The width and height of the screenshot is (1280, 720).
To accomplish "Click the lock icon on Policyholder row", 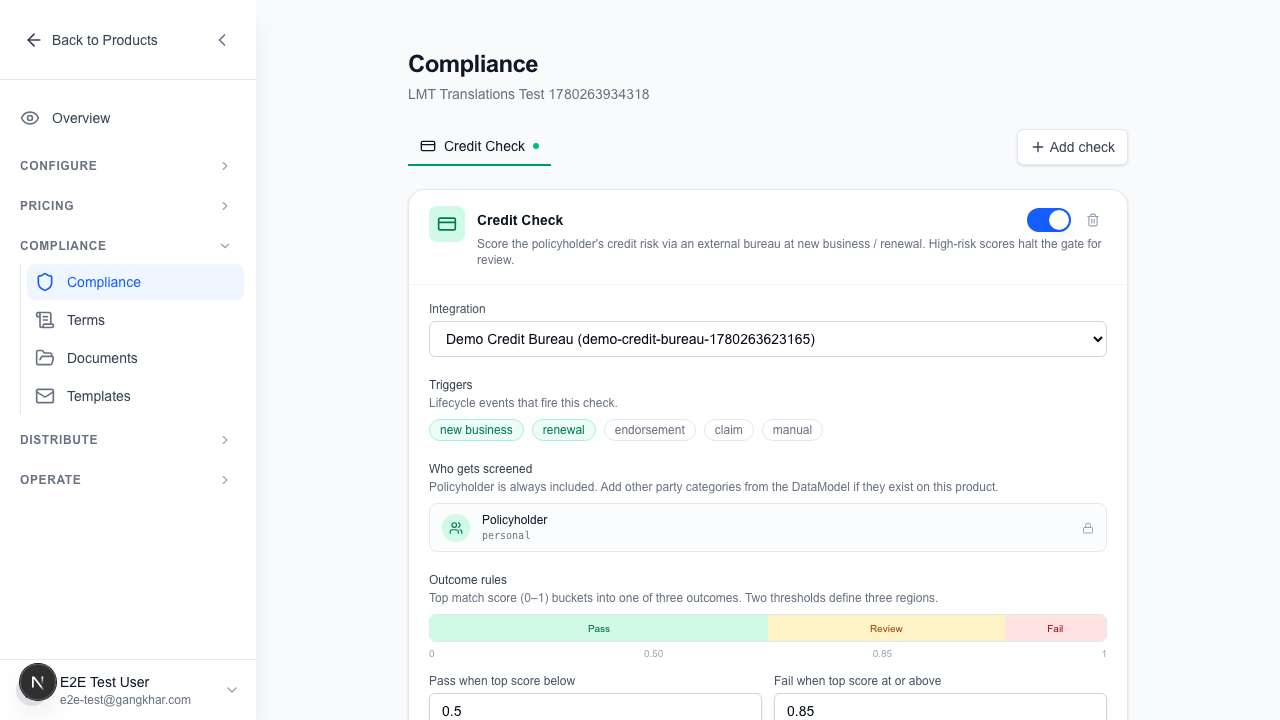I will (x=1088, y=528).
